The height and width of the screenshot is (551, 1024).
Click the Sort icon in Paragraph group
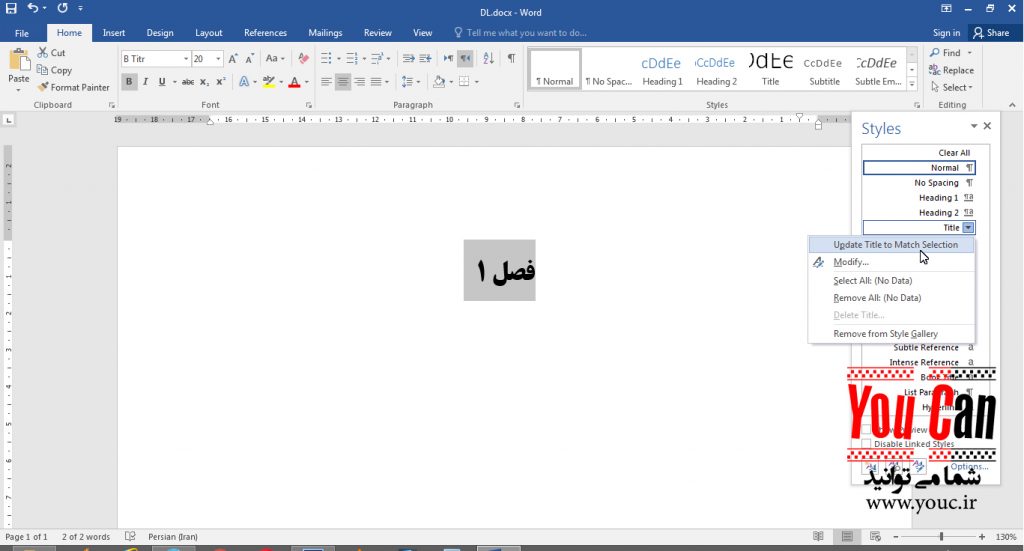(x=487, y=59)
